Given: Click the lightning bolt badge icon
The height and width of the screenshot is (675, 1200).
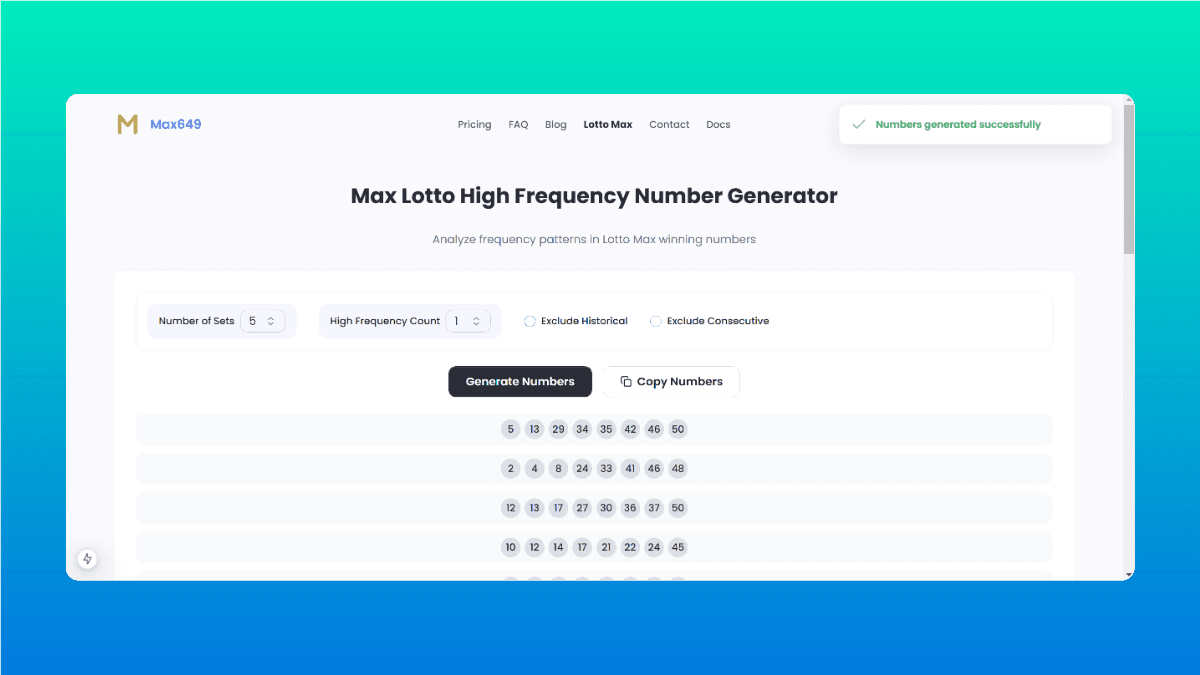Looking at the screenshot, I should pyautogui.click(x=87, y=559).
